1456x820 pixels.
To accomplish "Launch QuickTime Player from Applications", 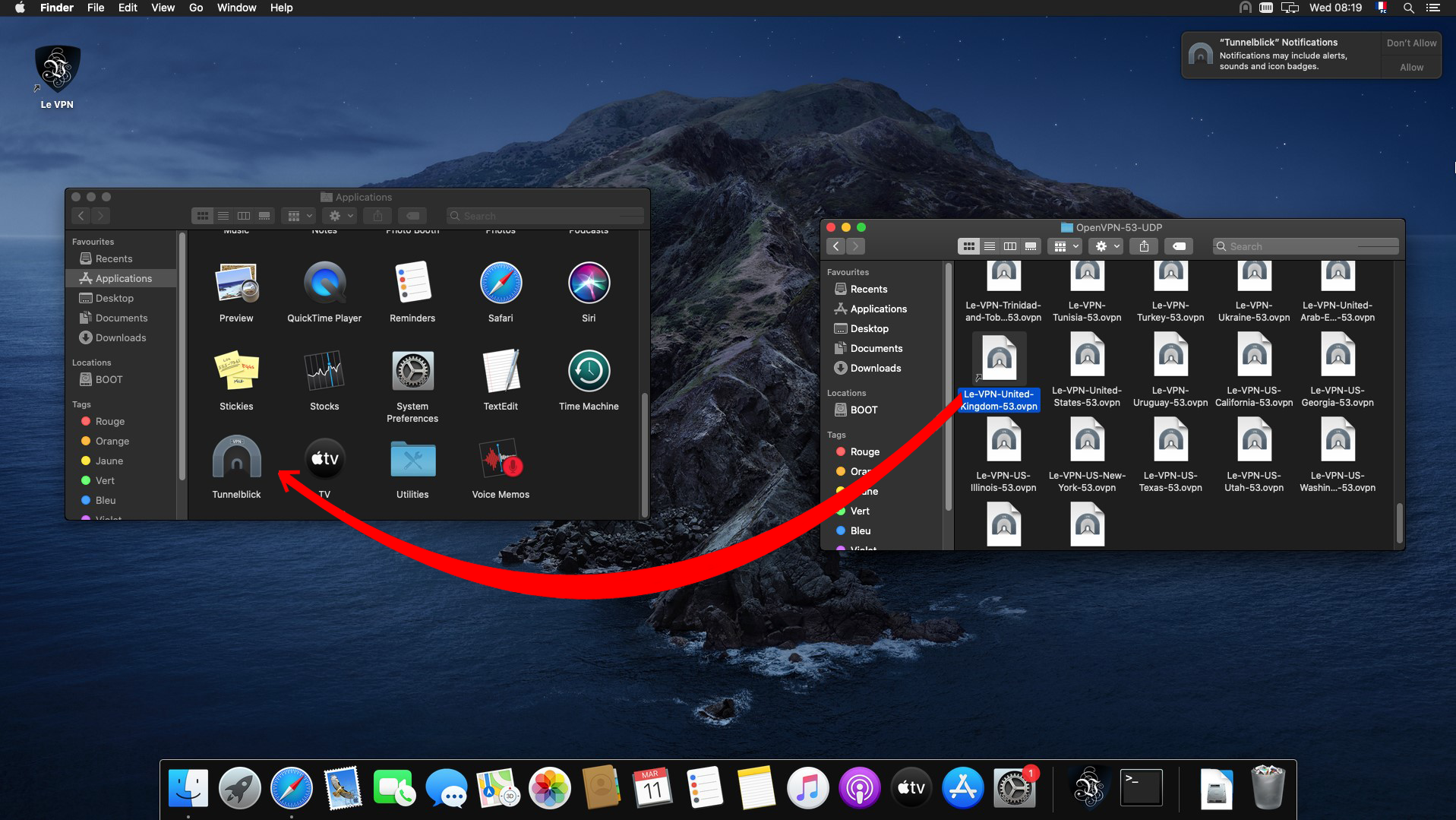I will pyautogui.click(x=324, y=283).
